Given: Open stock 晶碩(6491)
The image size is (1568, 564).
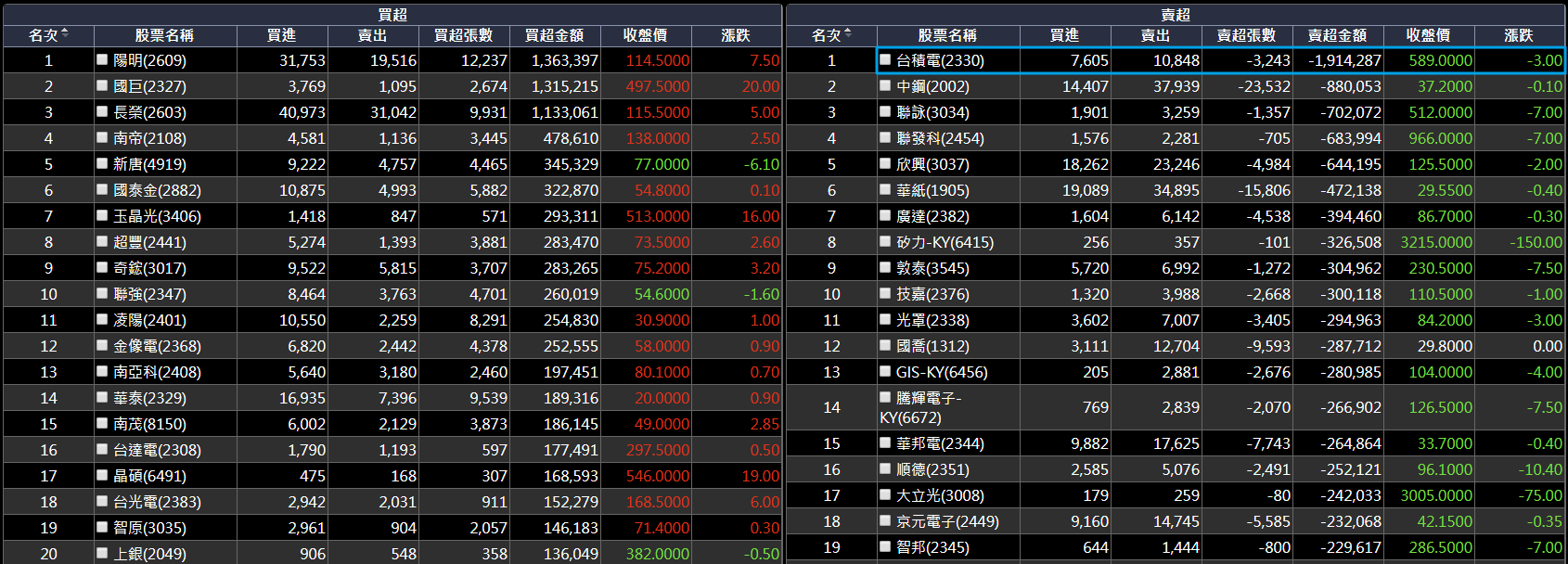Looking at the screenshot, I should 149,476.
